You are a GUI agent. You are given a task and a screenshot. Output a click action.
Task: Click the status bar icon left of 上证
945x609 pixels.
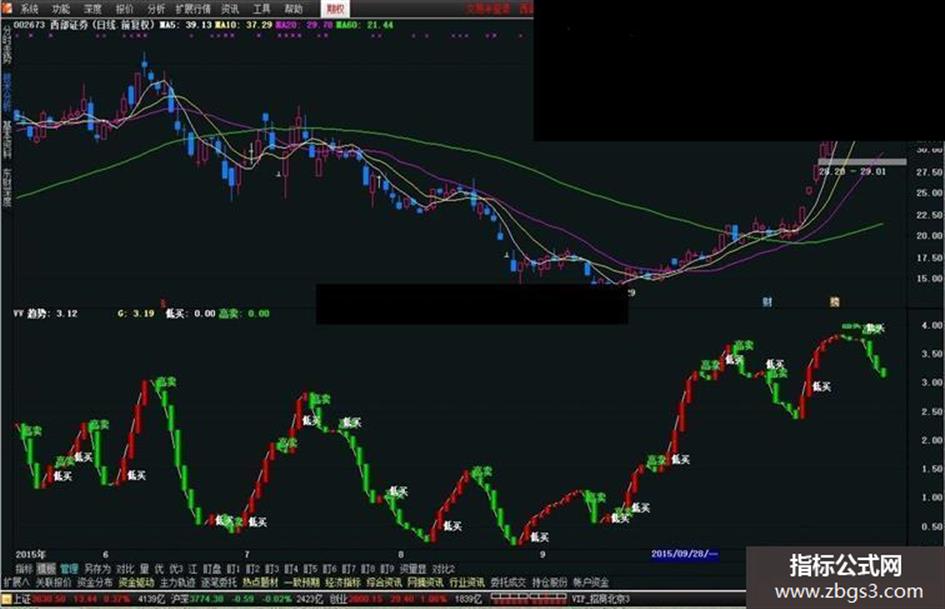pos(6,599)
